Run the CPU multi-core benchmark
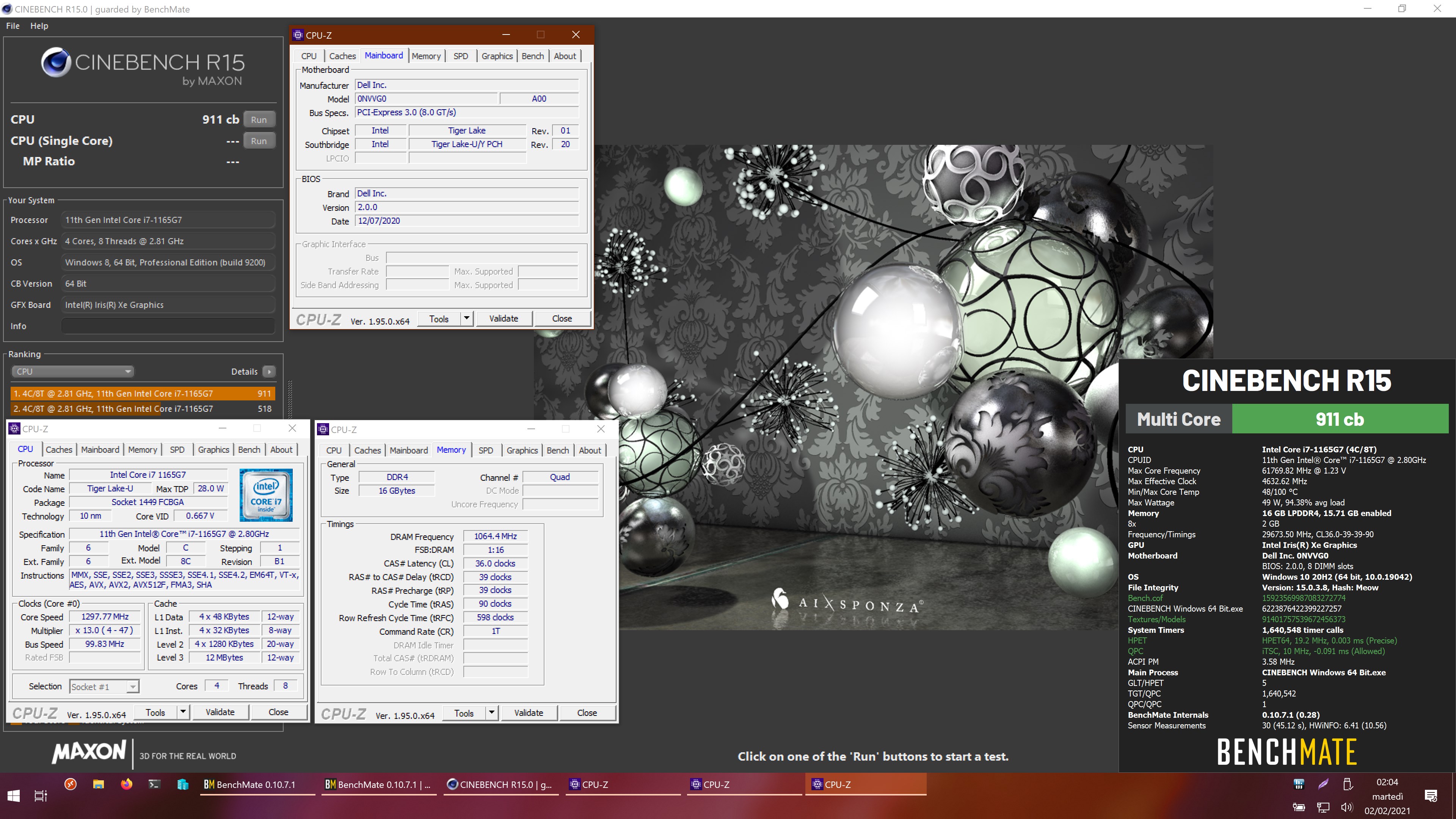Screen dimensions: 1456x819 click(259, 120)
